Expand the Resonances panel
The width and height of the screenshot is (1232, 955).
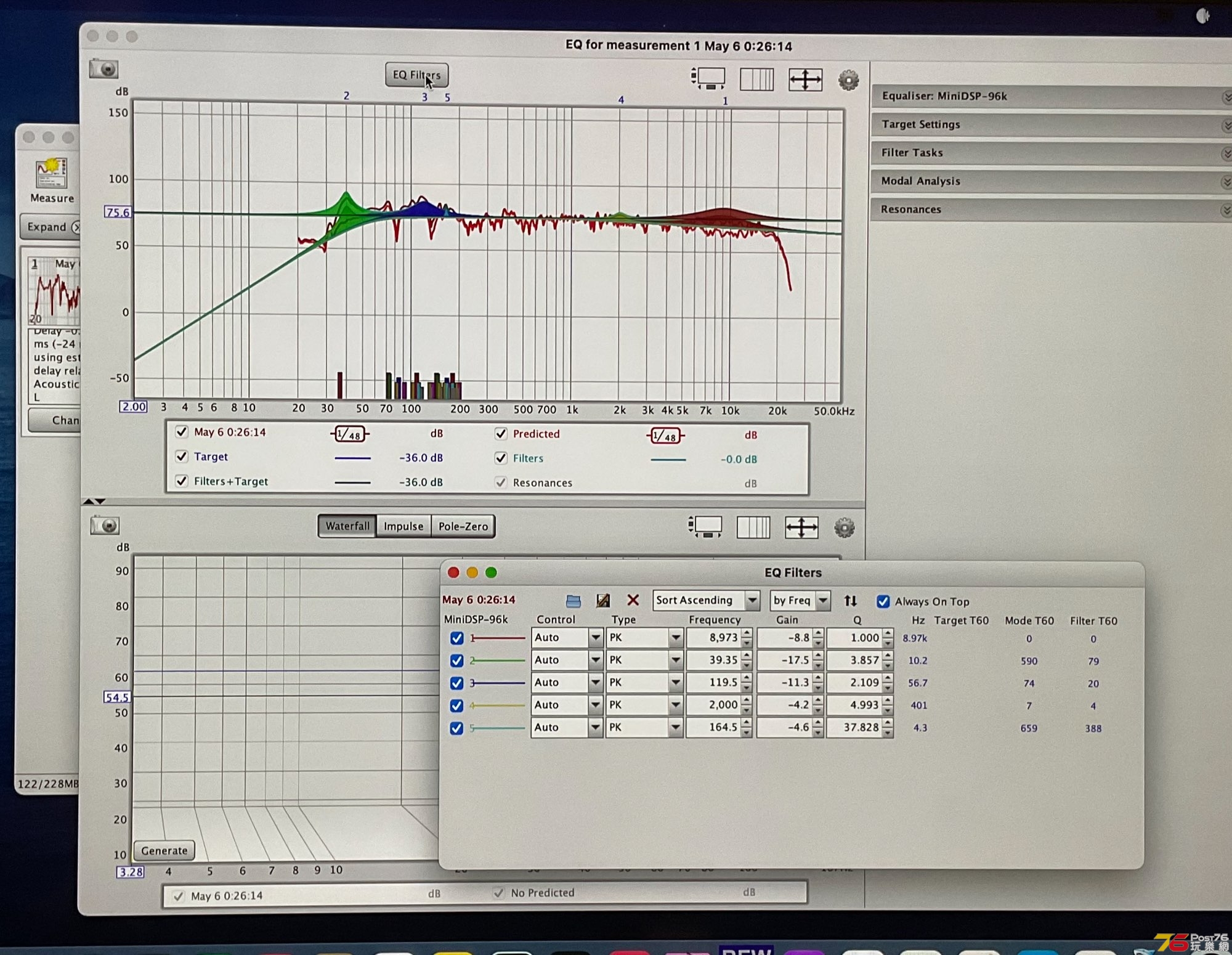(x=1051, y=210)
